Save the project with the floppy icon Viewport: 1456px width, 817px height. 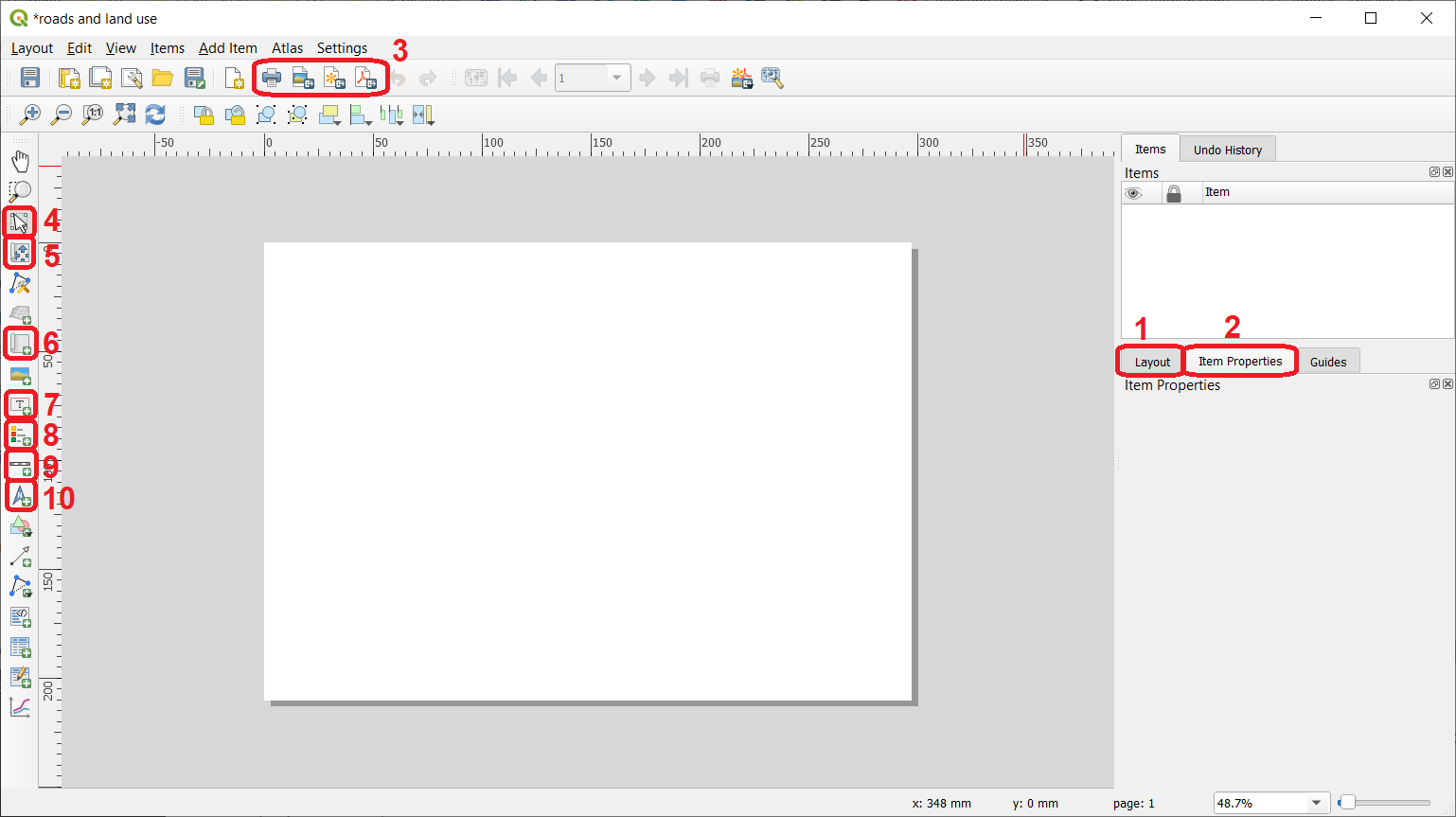(x=30, y=78)
